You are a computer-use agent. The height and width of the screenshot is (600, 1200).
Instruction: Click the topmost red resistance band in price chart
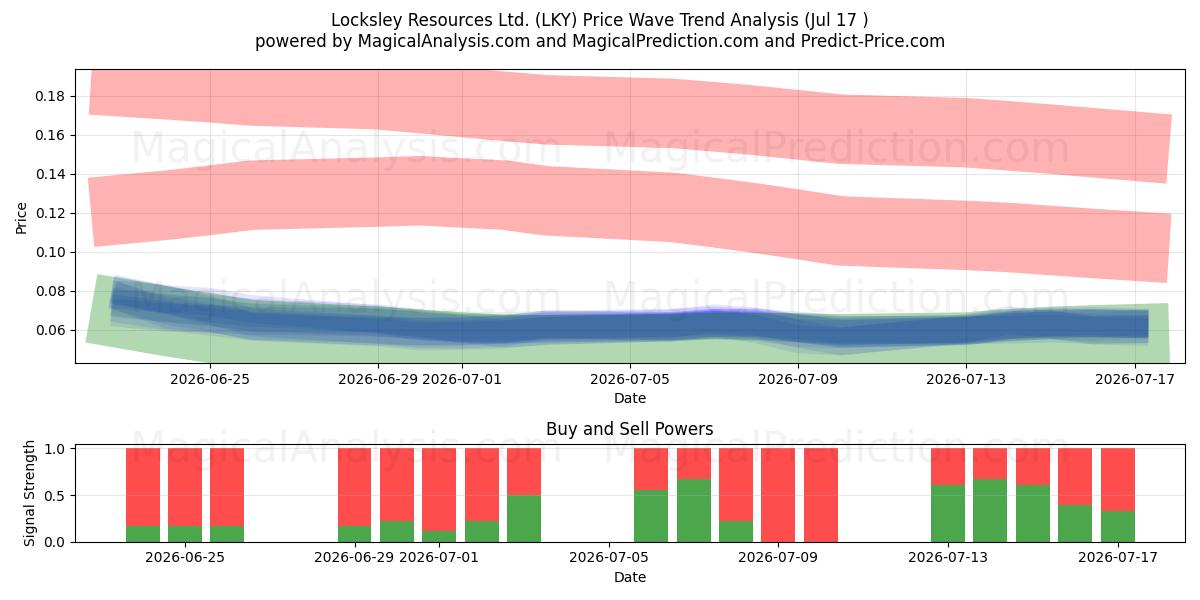click(630, 115)
